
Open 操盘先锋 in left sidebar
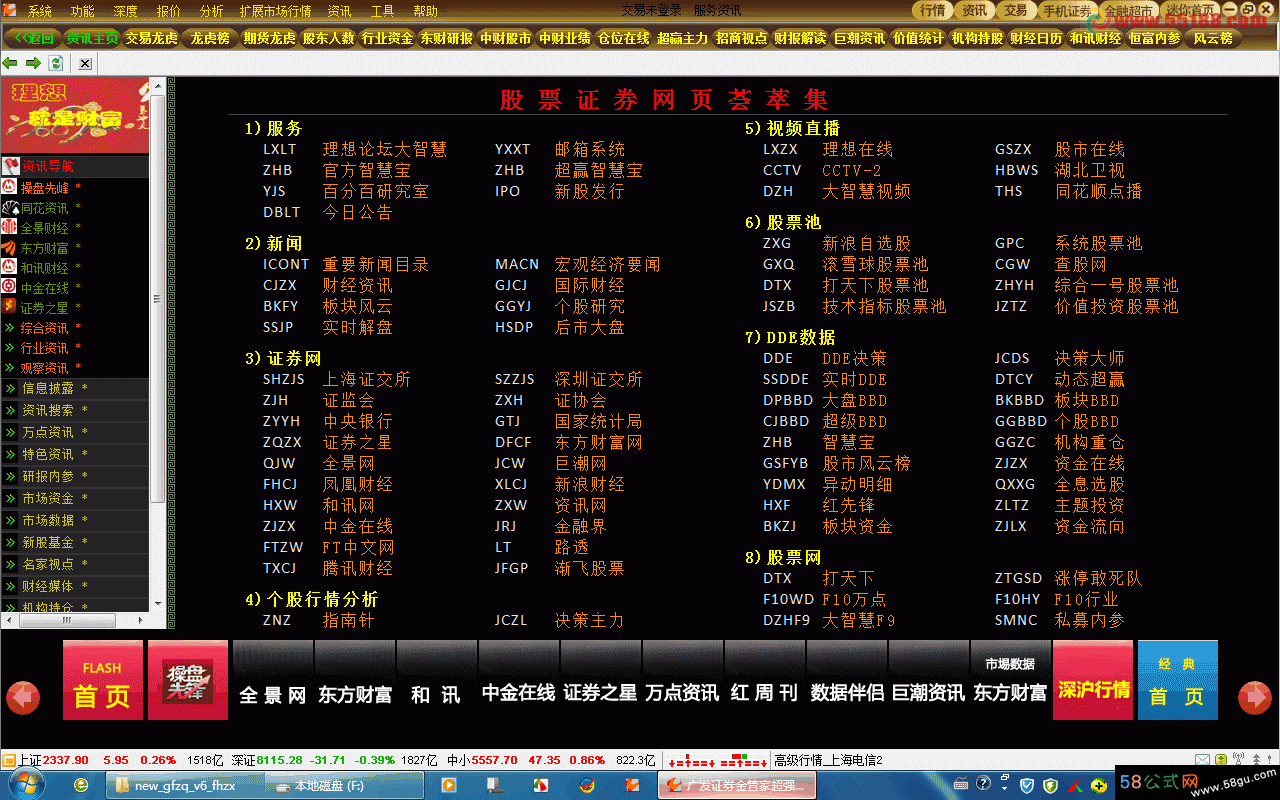45,187
